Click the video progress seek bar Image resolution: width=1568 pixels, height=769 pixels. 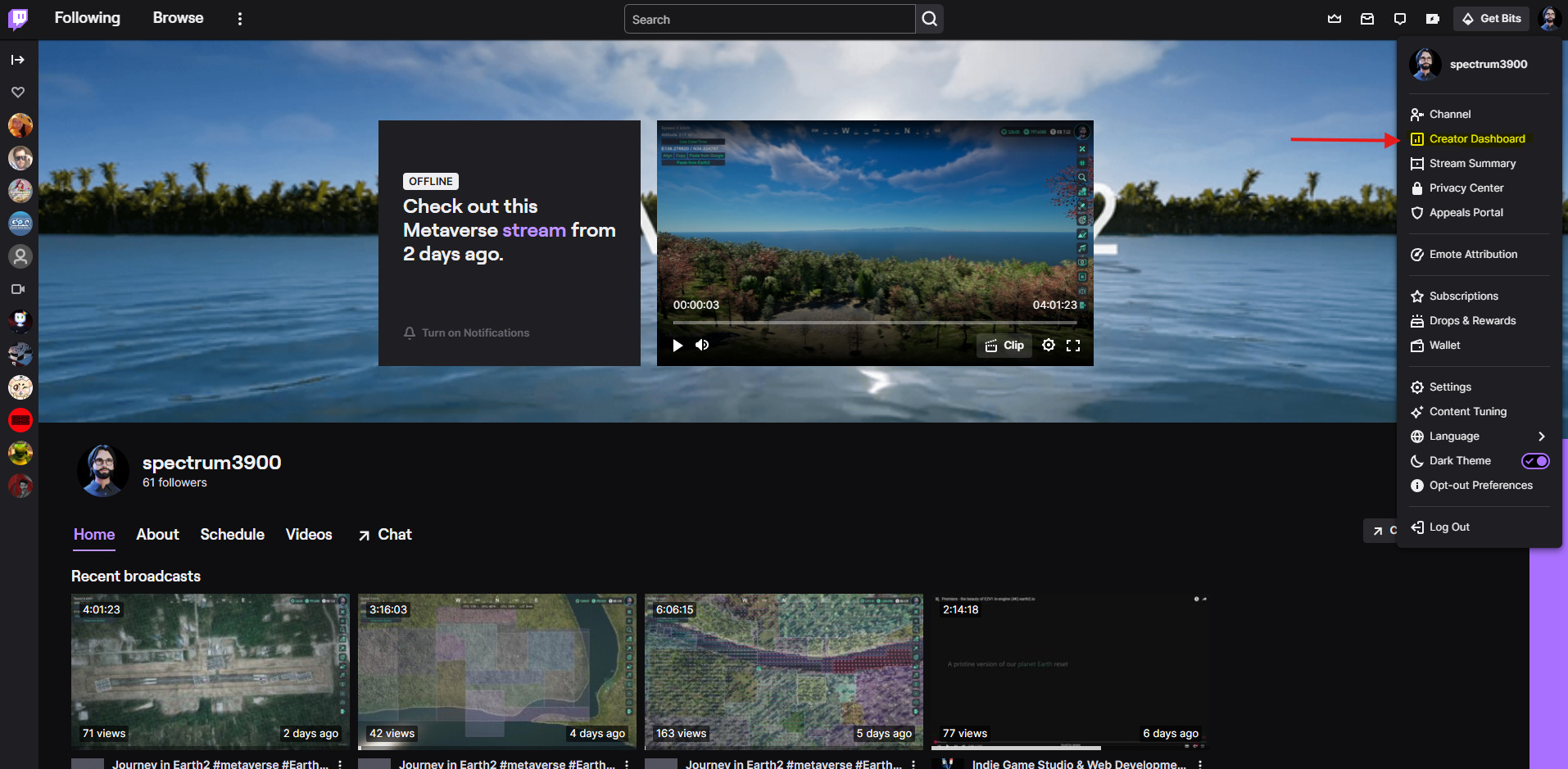click(874, 323)
